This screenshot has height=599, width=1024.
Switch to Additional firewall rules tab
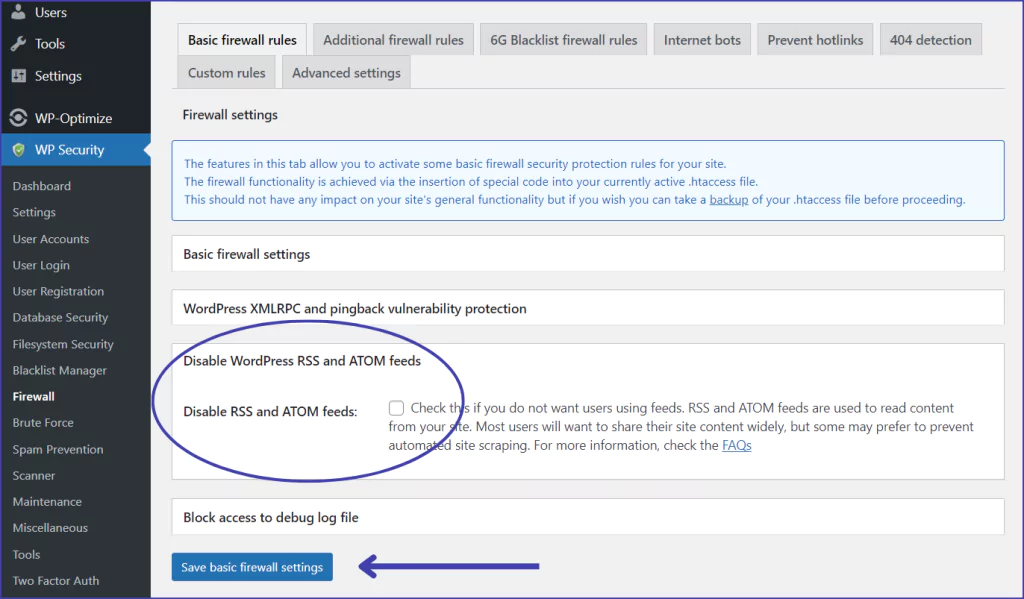pos(393,40)
